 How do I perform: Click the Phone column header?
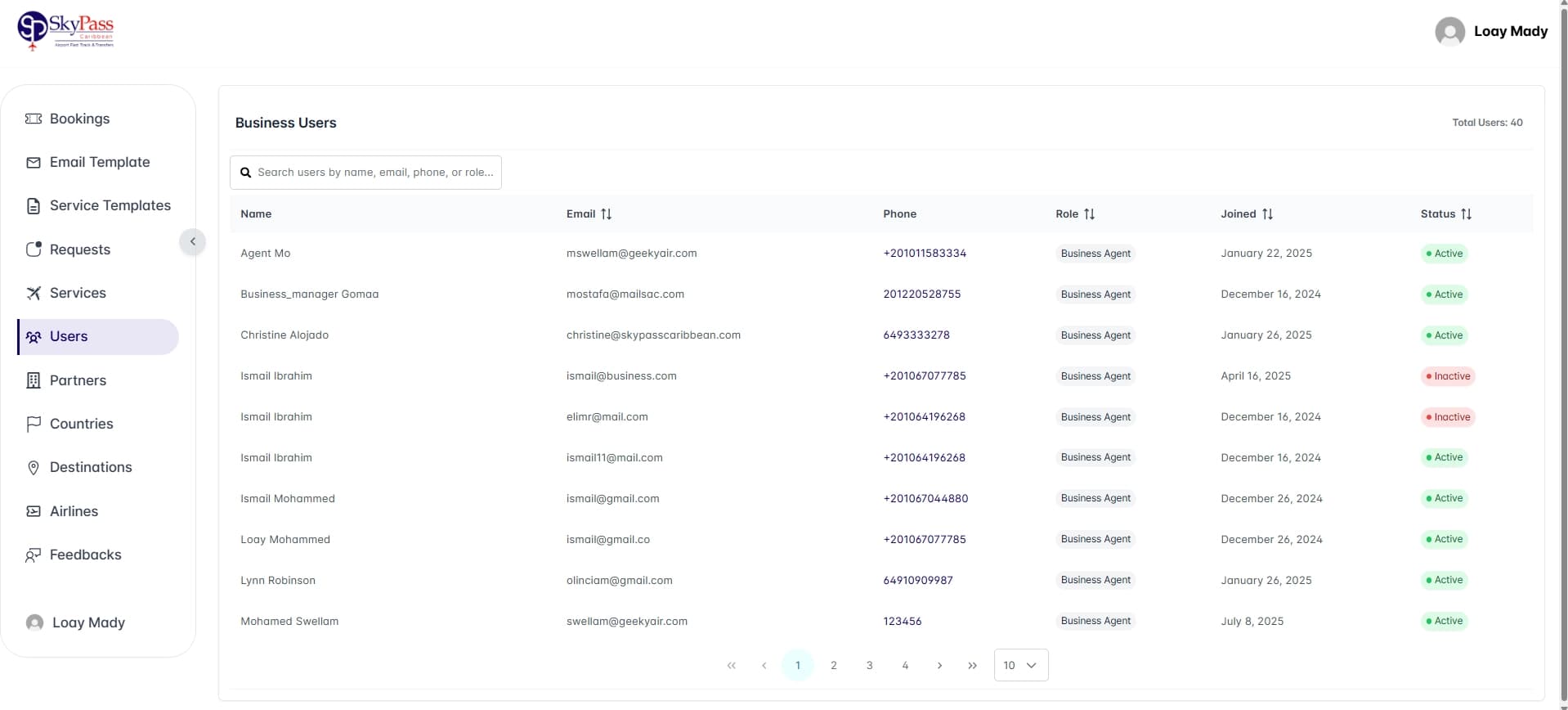click(899, 214)
